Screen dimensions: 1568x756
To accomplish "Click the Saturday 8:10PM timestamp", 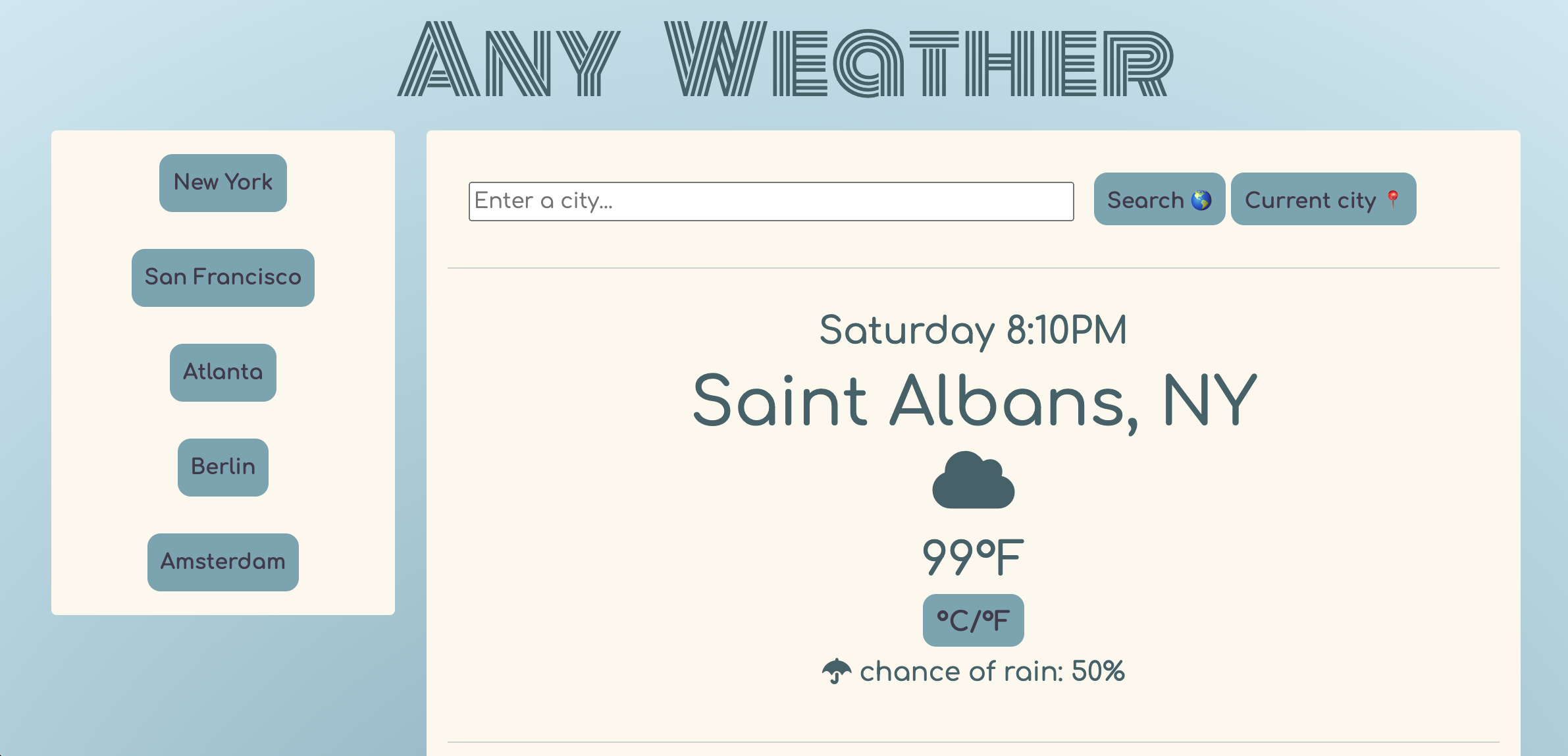I will click(972, 329).
